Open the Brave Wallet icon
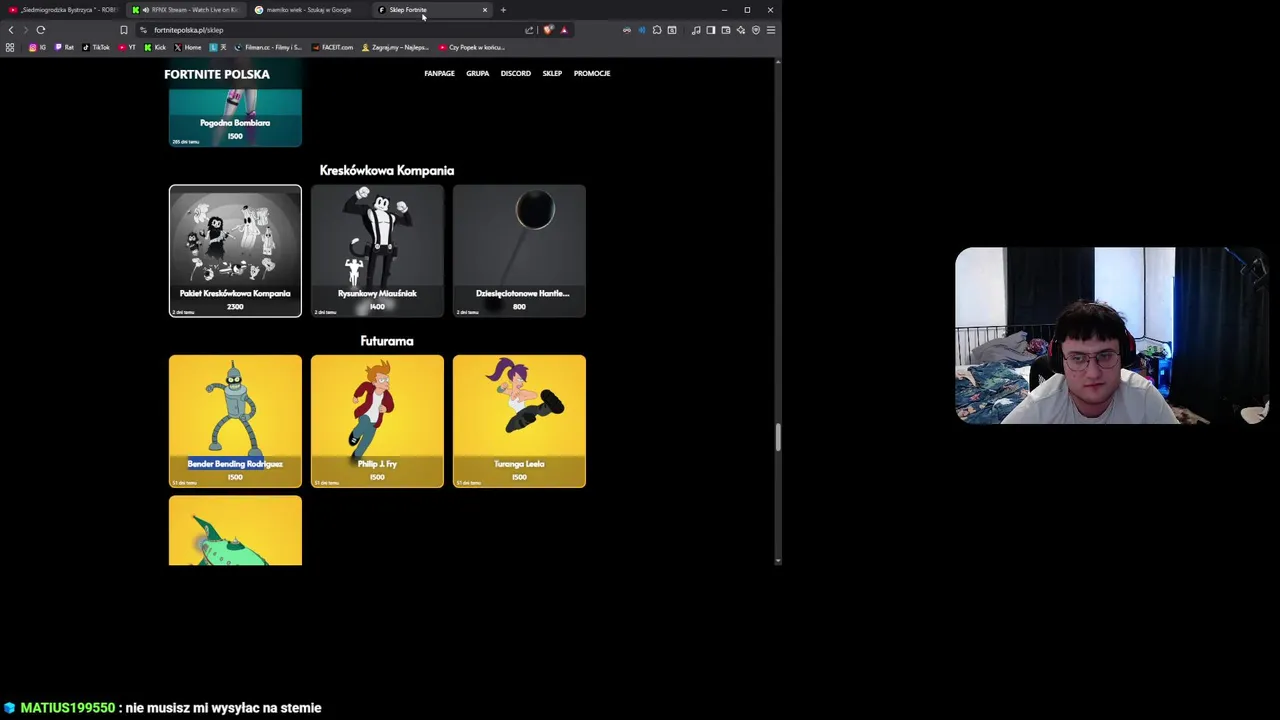This screenshot has height=720, width=1280. coord(726,30)
